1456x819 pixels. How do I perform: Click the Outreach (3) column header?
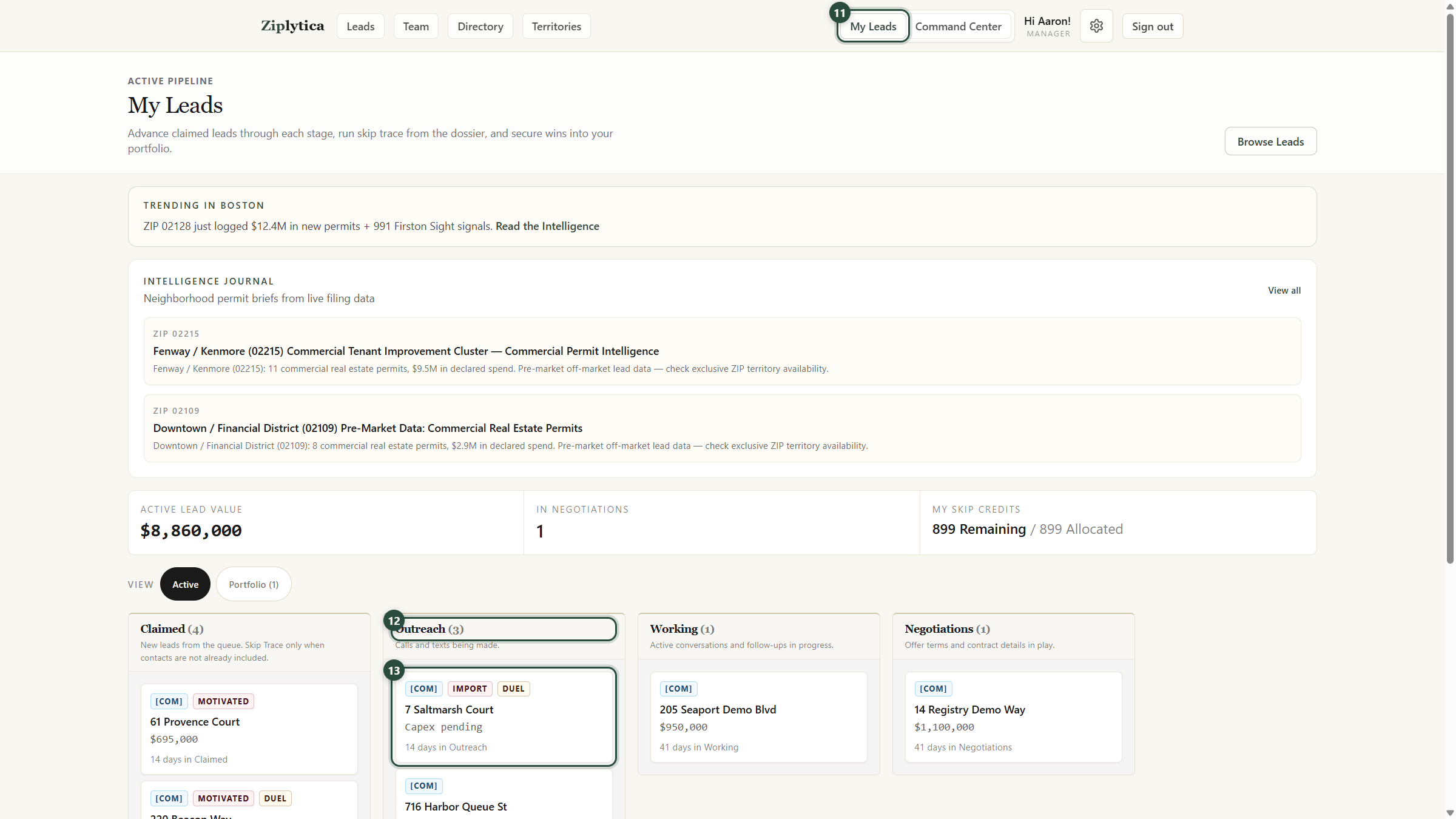coord(504,629)
